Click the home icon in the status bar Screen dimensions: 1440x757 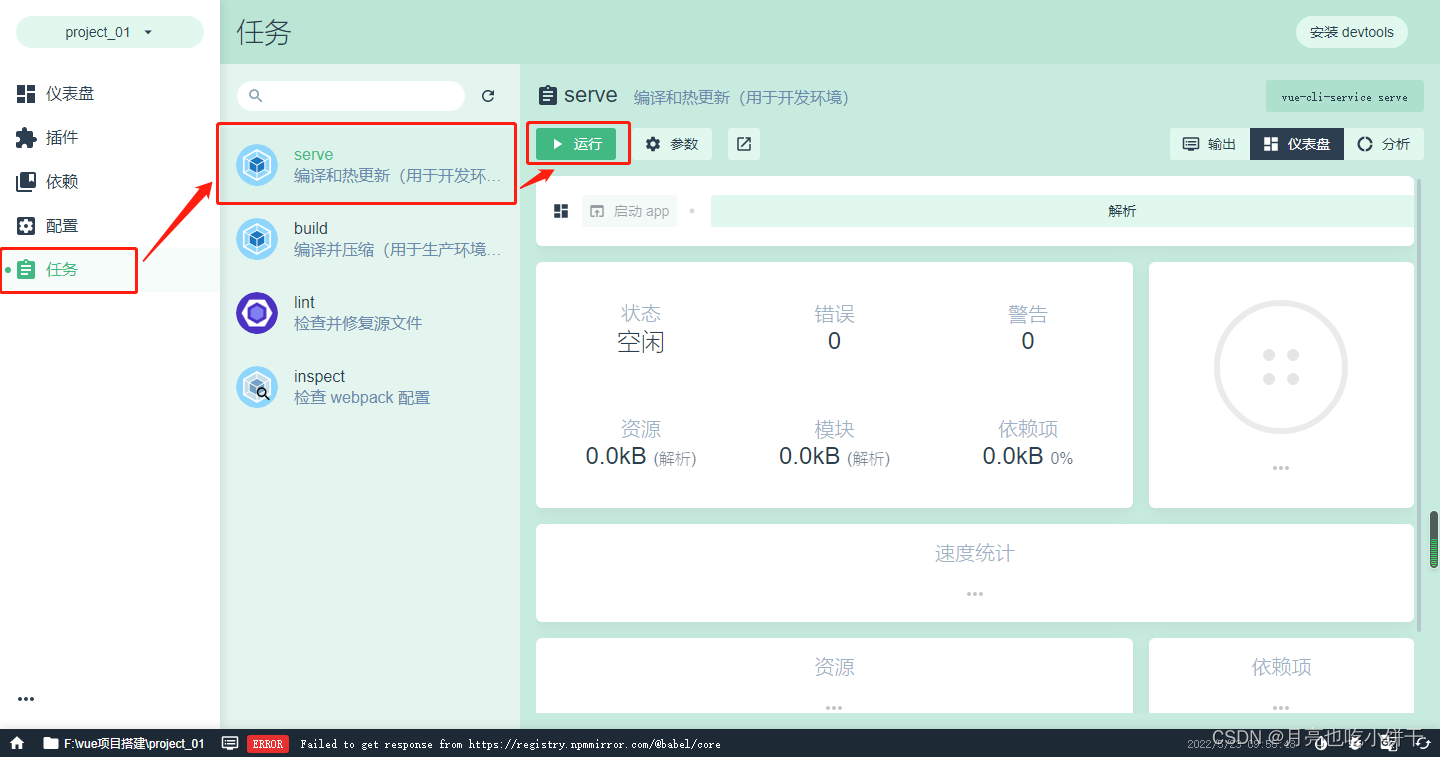[x=17, y=743]
